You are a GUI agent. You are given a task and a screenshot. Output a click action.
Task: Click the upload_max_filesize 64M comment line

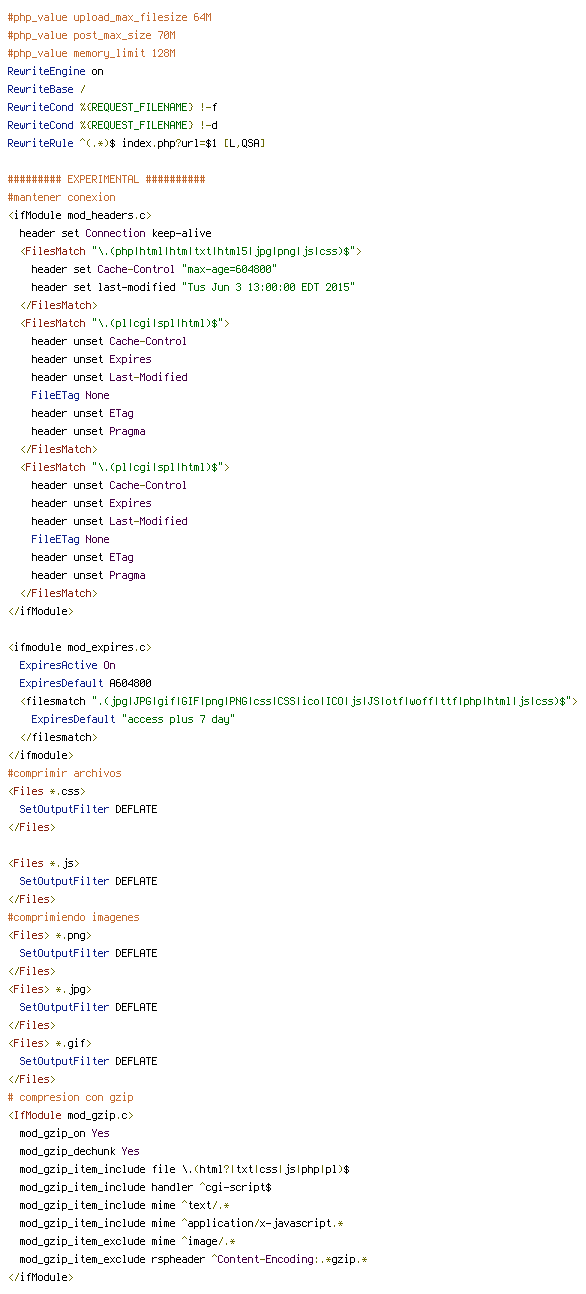109,17
